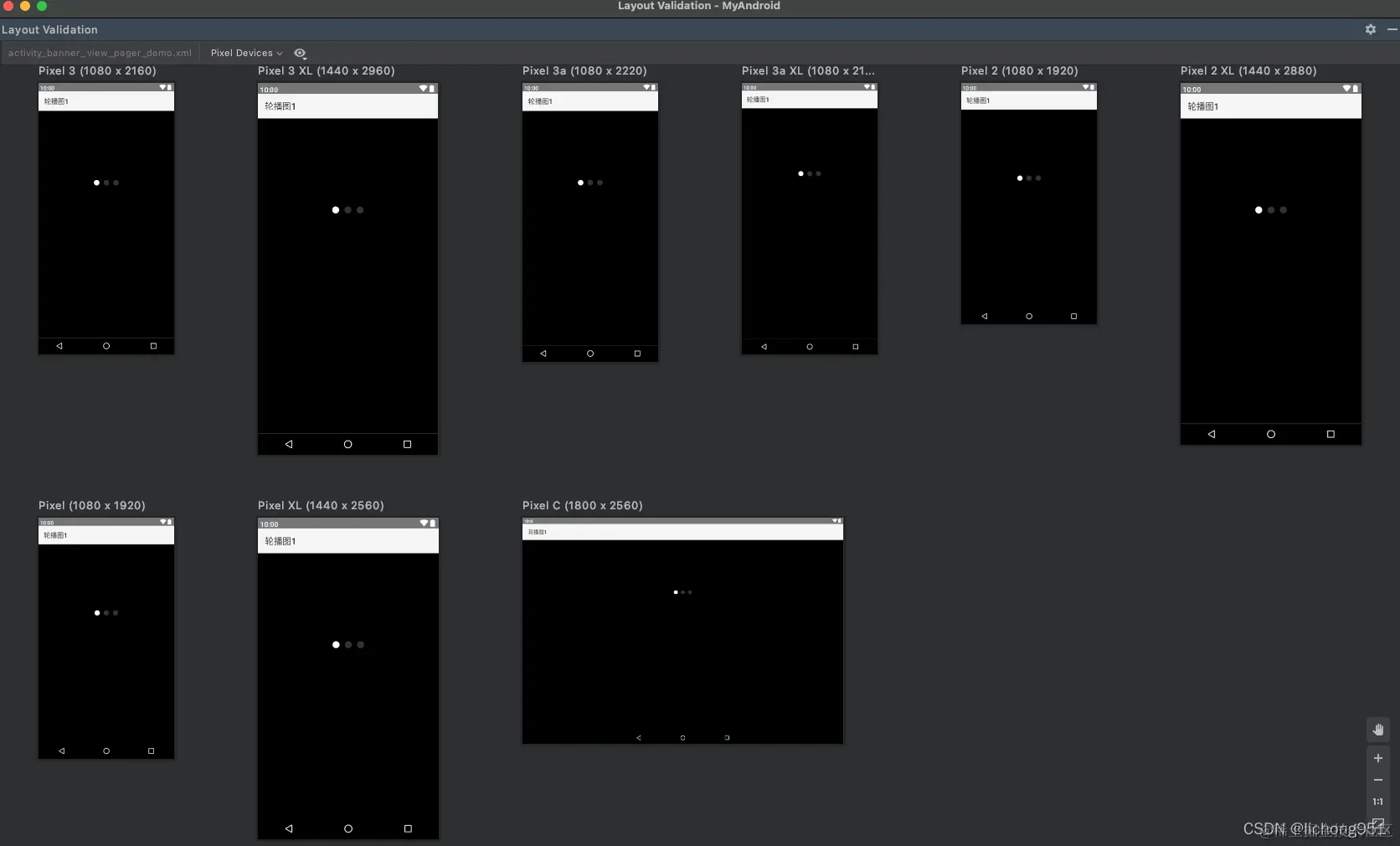Reset zoom to 1:1
The height and width of the screenshot is (846, 1400).
pyautogui.click(x=1378, y=802)
